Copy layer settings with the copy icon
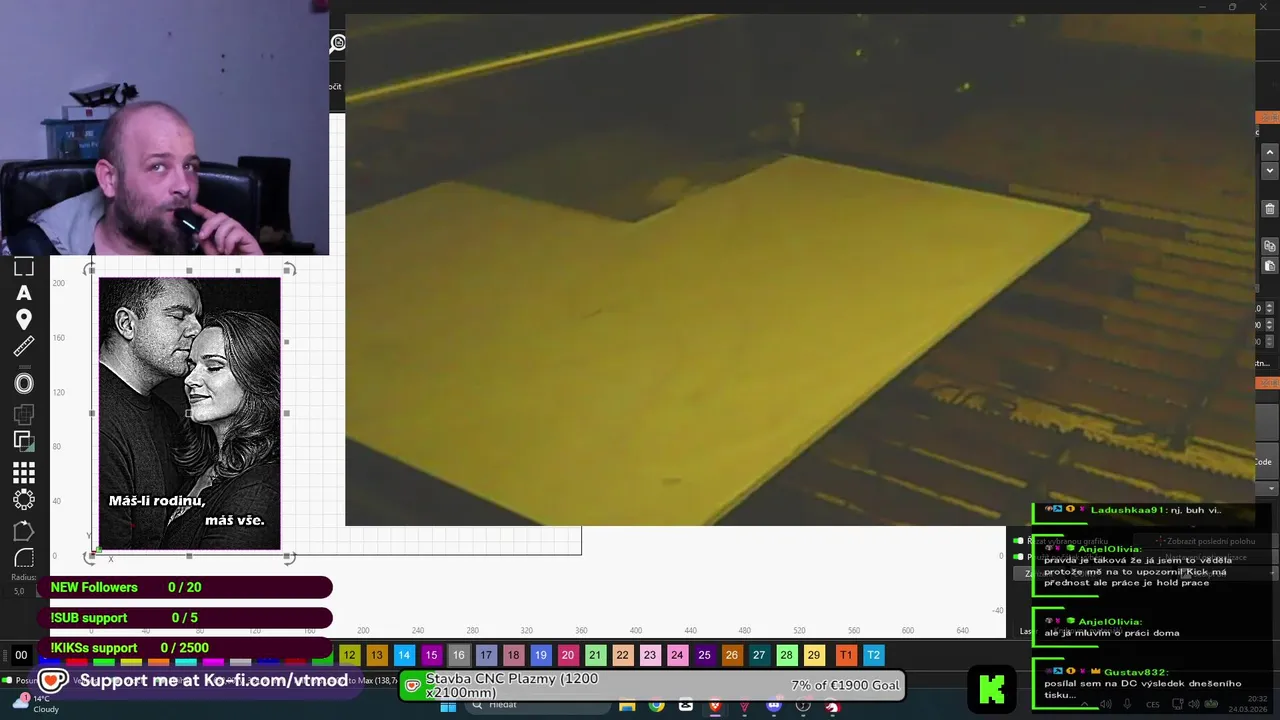Viewport: 1280px width, 720px height. tap(1270, 246)
